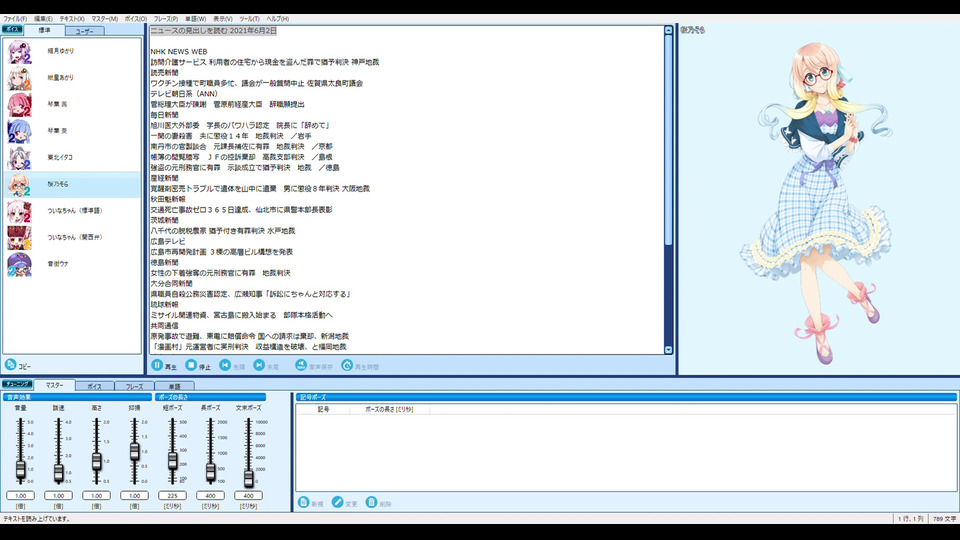Viewport: 960px width, 540px height.
Task: Stop reading with the 停止 button
Action: tap(198, 366)
